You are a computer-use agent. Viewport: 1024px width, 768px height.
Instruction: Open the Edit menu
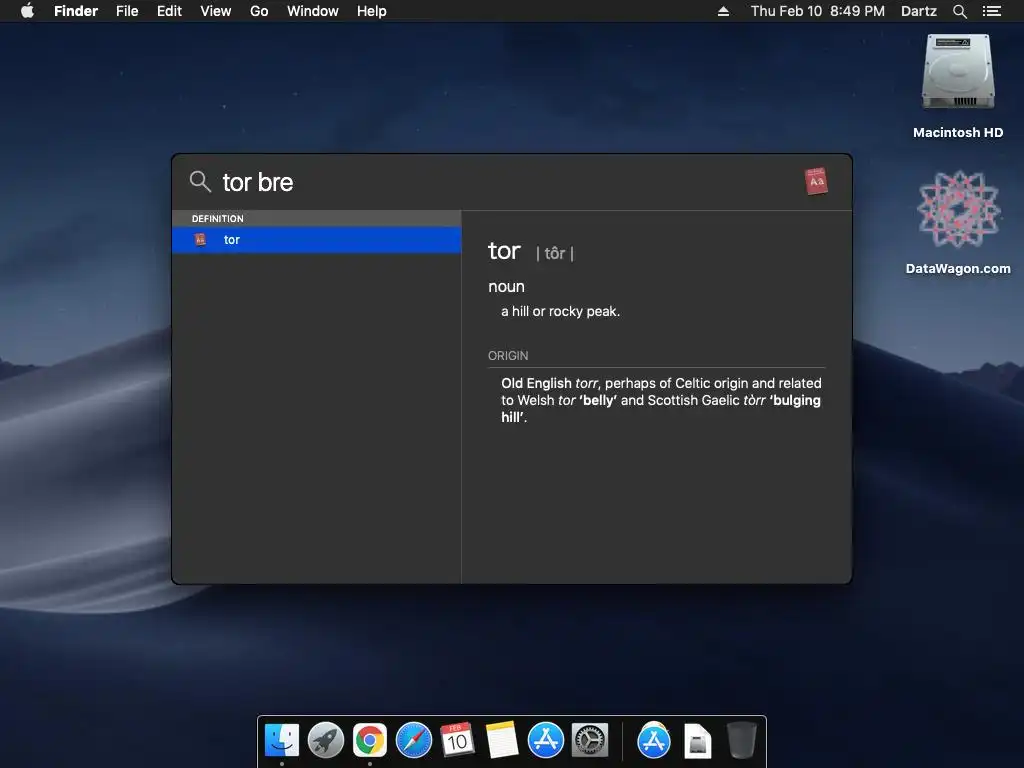pos(169,11)
